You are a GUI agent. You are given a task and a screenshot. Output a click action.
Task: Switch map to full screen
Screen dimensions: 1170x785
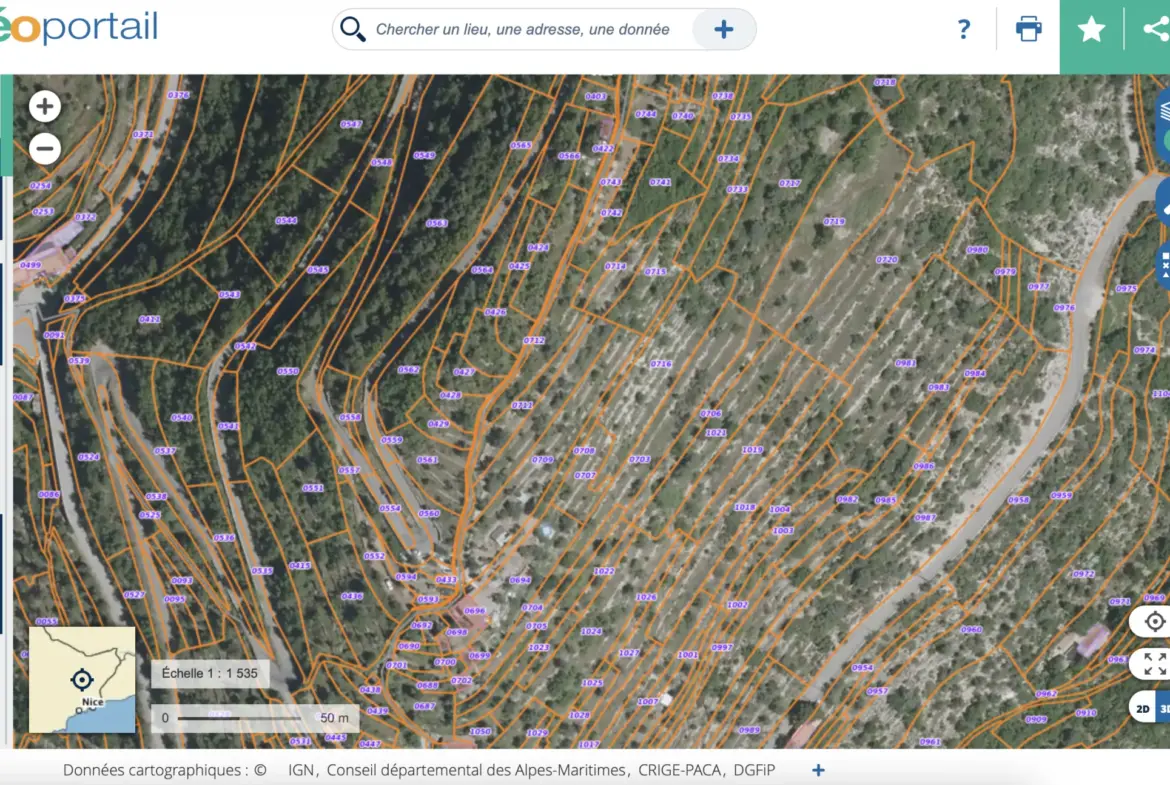tap(1154, 663)
